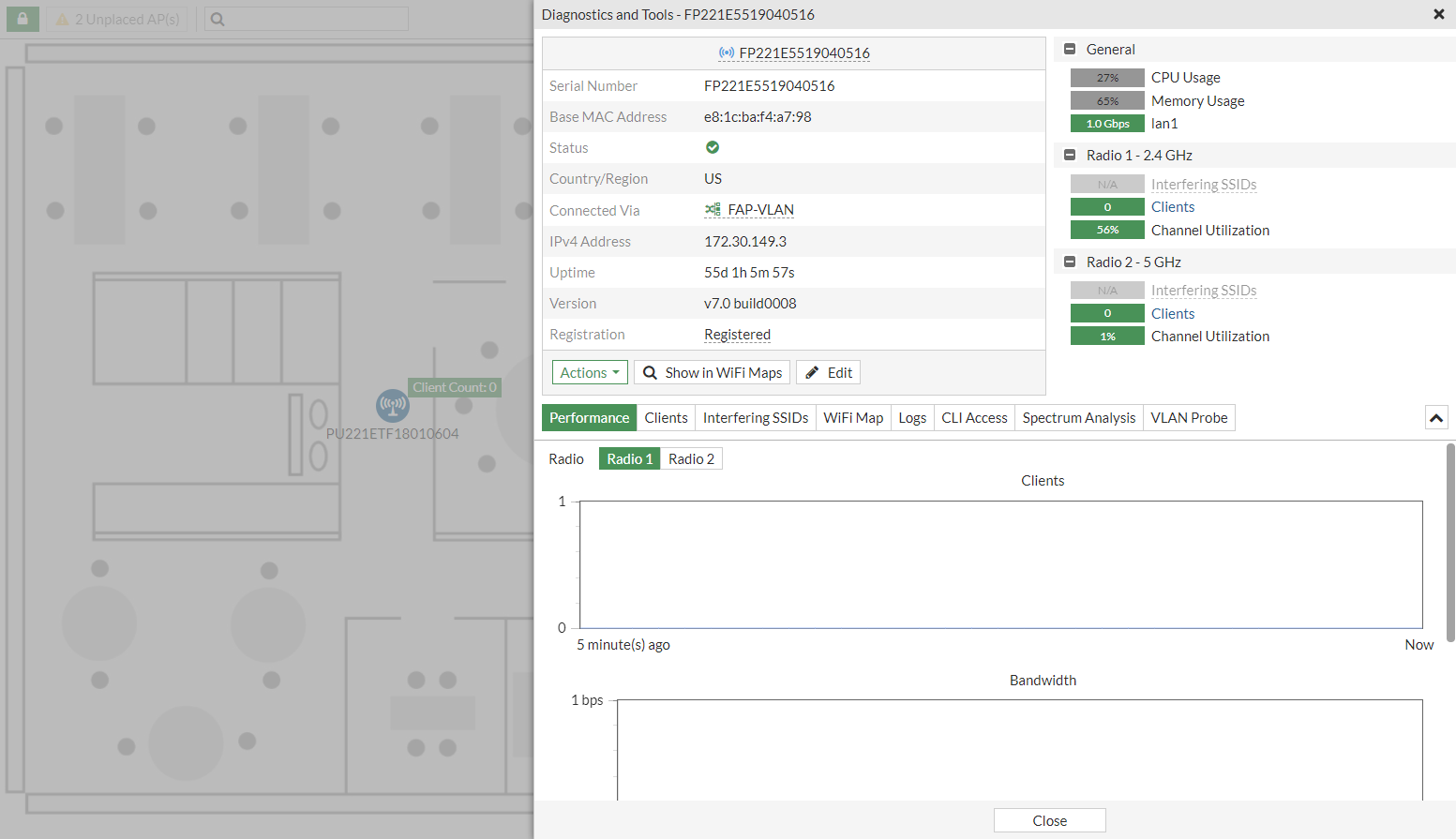Click the Registered link
This screenshot has width=1456, height=839.
coord(737,335)
